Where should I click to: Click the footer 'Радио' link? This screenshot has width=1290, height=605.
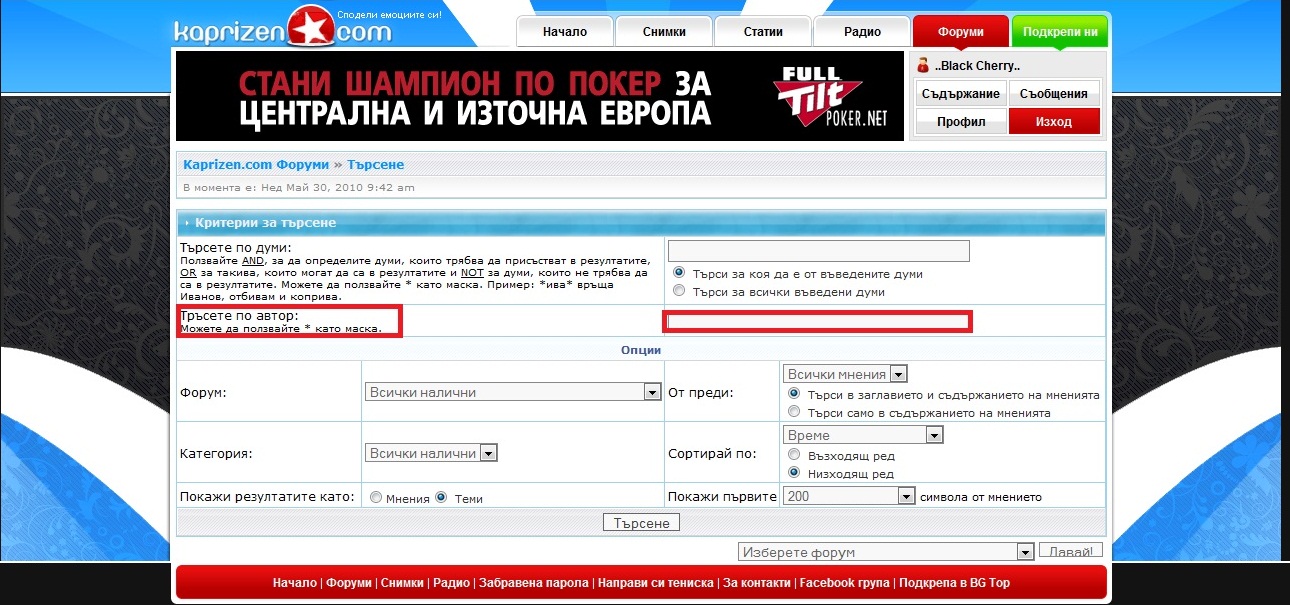pos(451,582)
